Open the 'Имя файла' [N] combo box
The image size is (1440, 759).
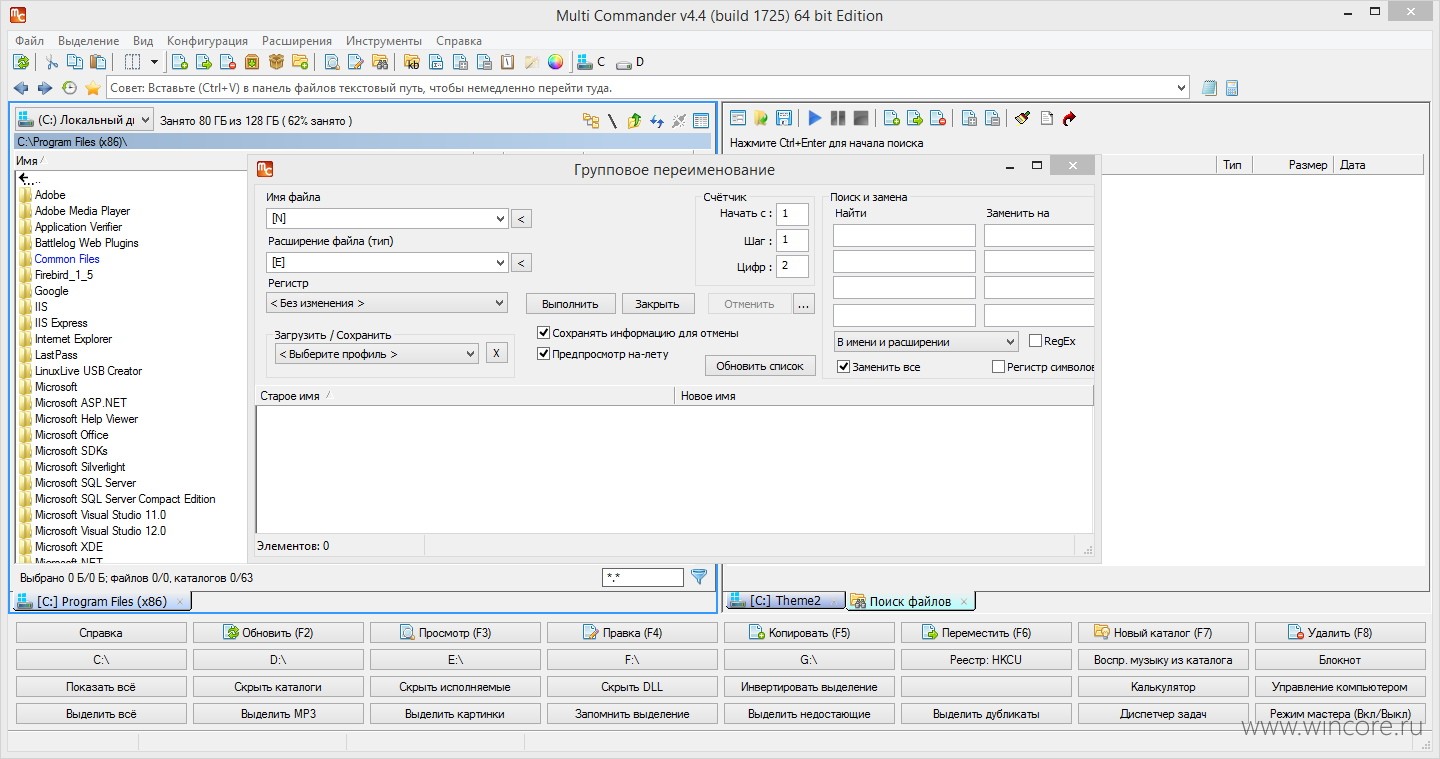[x=387, y=218]
